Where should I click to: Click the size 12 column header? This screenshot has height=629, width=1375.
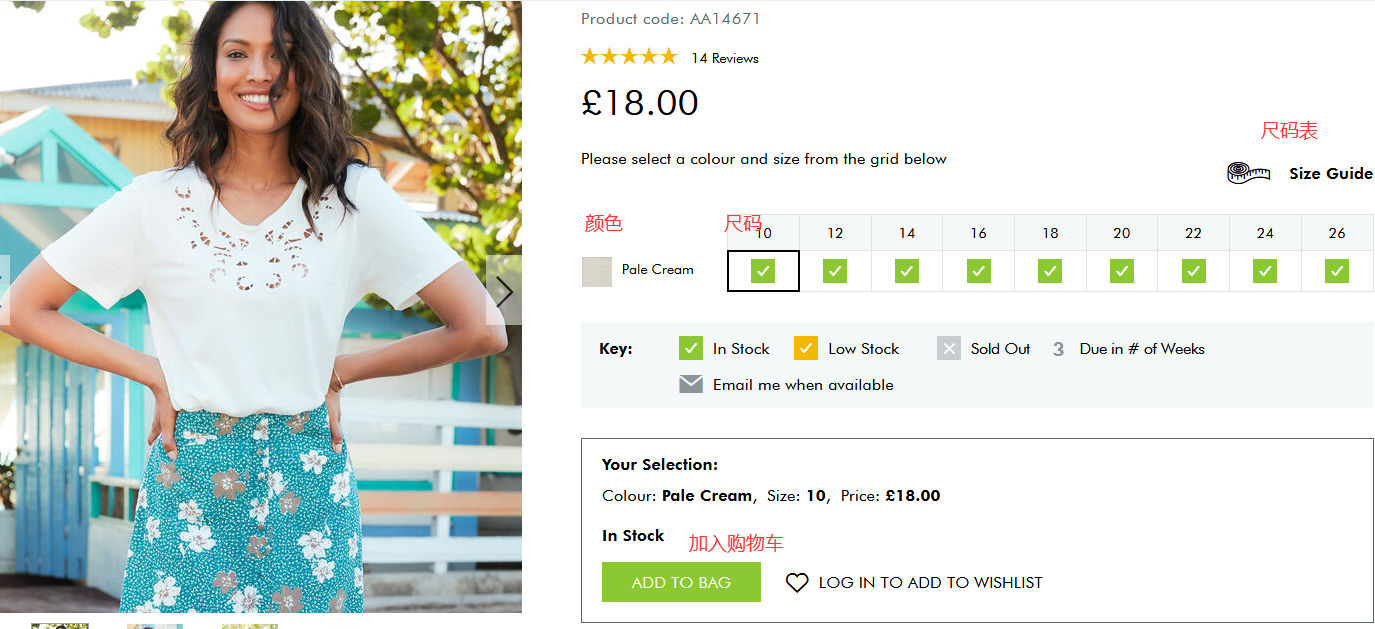835,233
